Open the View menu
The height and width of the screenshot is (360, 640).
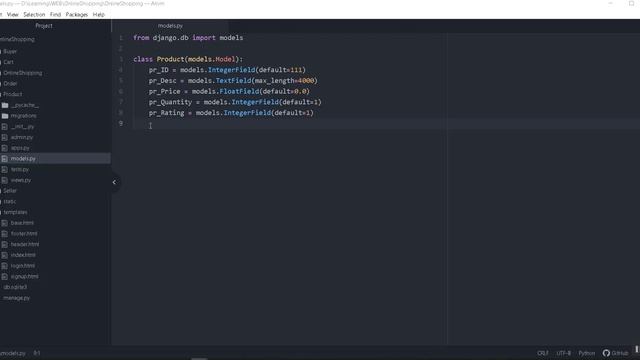tap(13, 15)
